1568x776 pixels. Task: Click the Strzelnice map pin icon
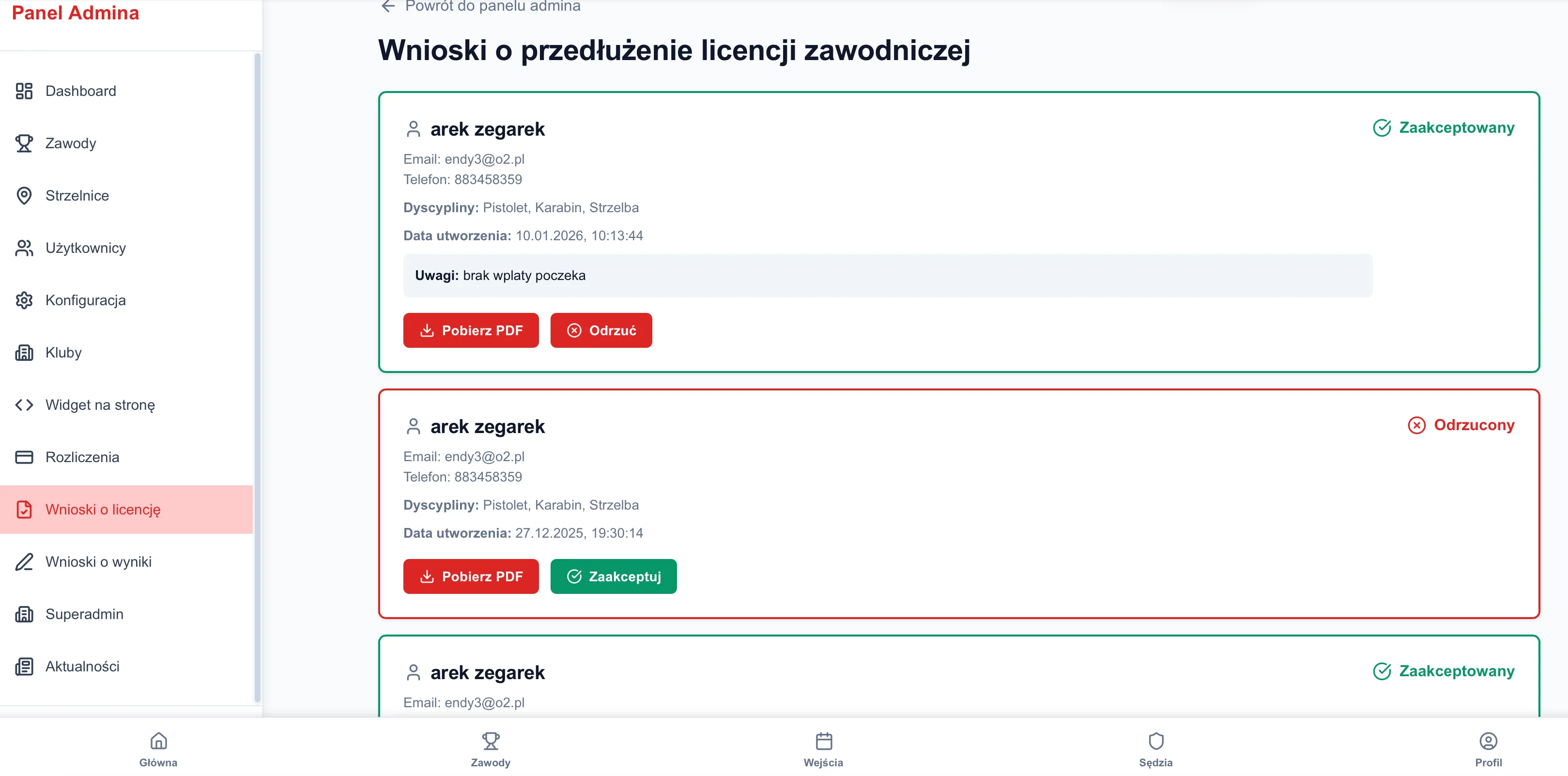[24, 196]
